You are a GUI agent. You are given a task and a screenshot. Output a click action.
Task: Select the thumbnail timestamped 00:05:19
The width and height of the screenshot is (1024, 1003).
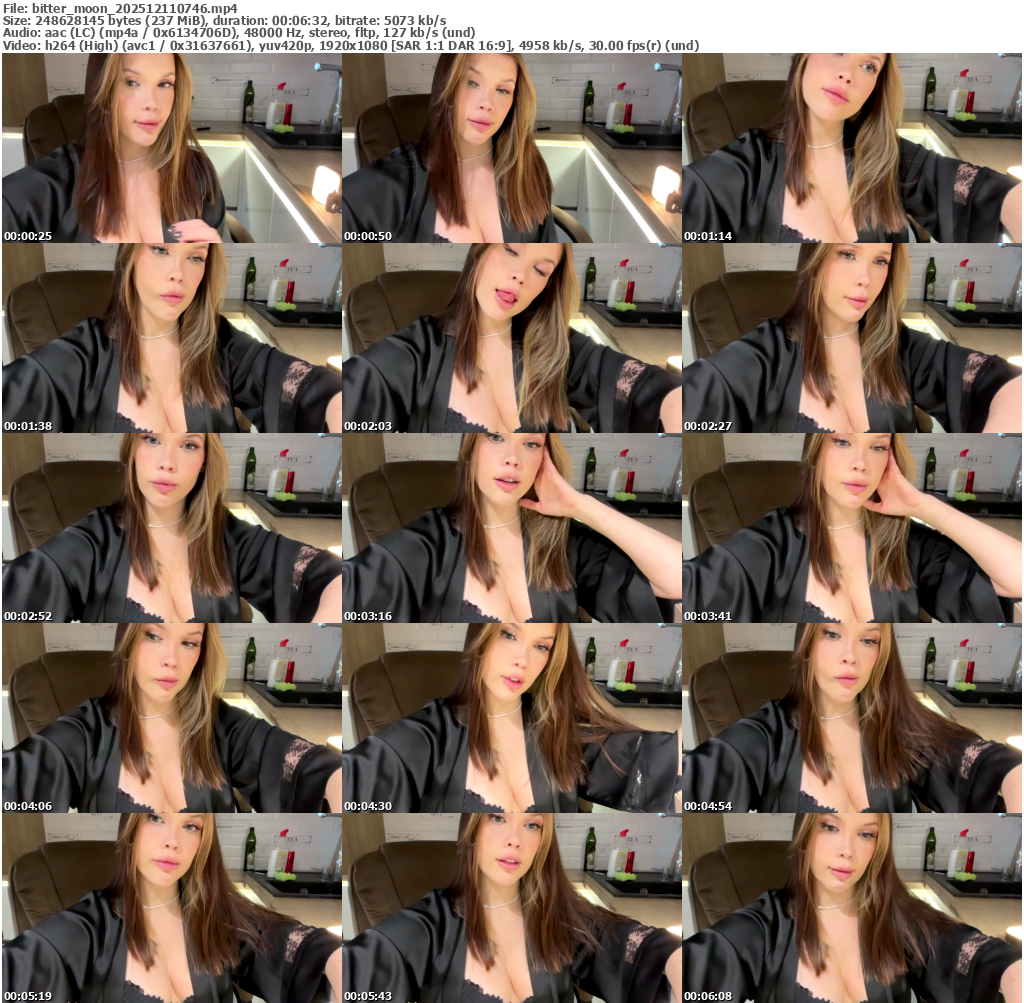point(171,908)
